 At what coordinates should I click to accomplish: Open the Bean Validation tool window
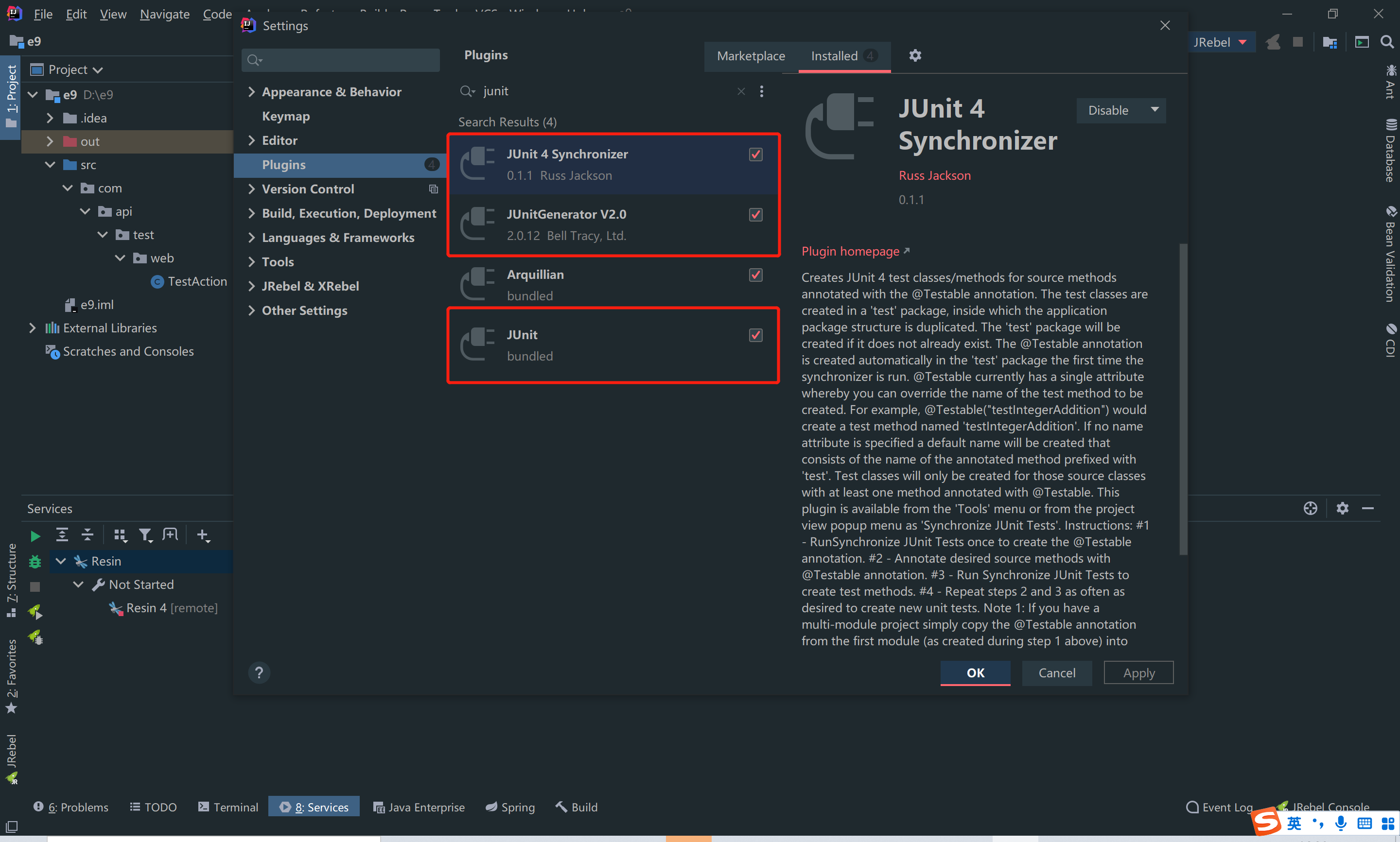(x=1390, y=254)
